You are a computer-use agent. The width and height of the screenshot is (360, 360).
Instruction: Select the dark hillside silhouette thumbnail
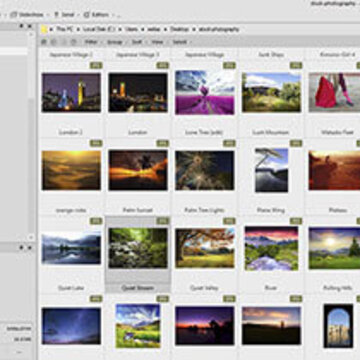click(x=271, y=326)
